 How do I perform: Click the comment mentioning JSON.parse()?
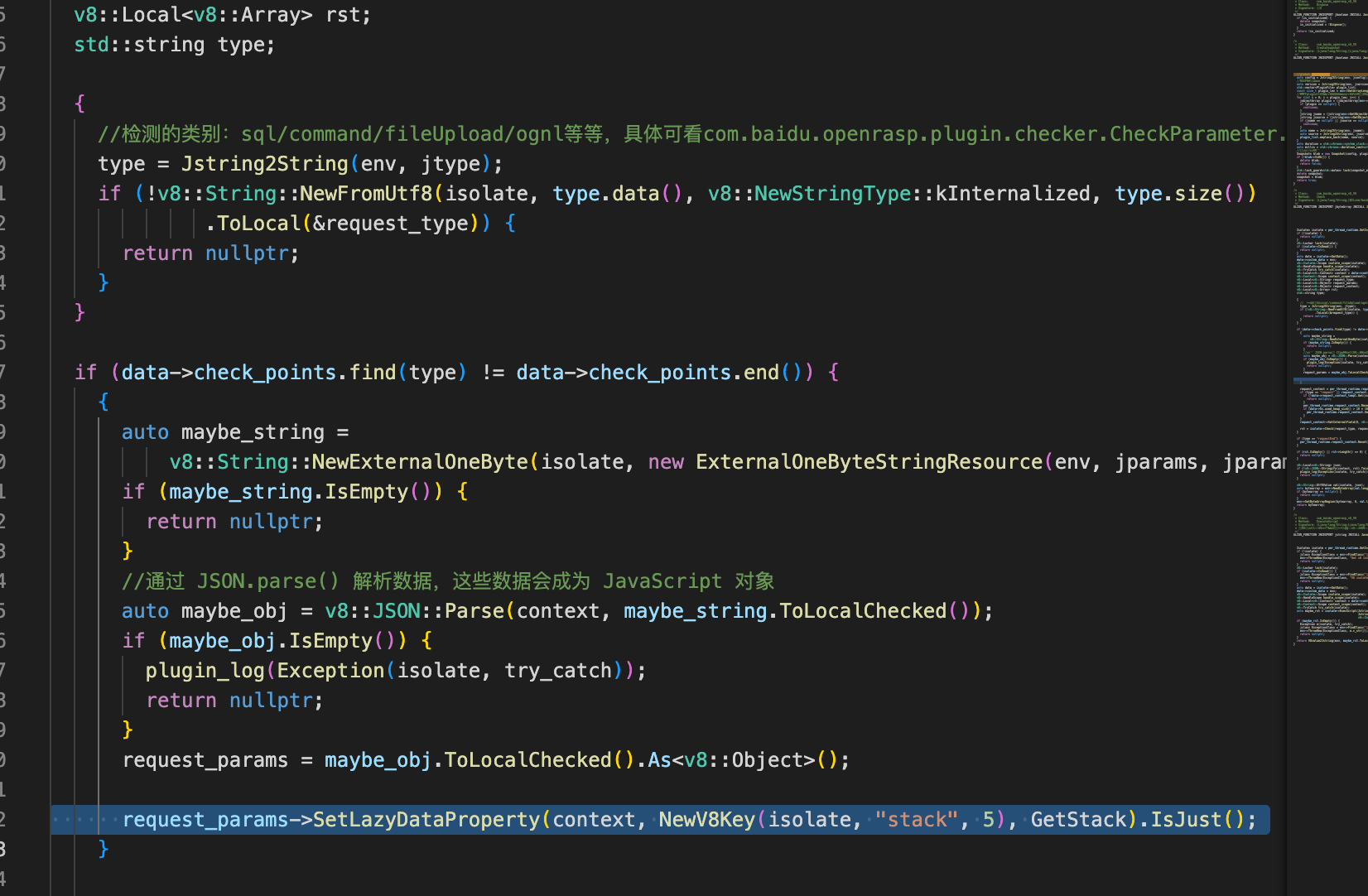[447, 581]
